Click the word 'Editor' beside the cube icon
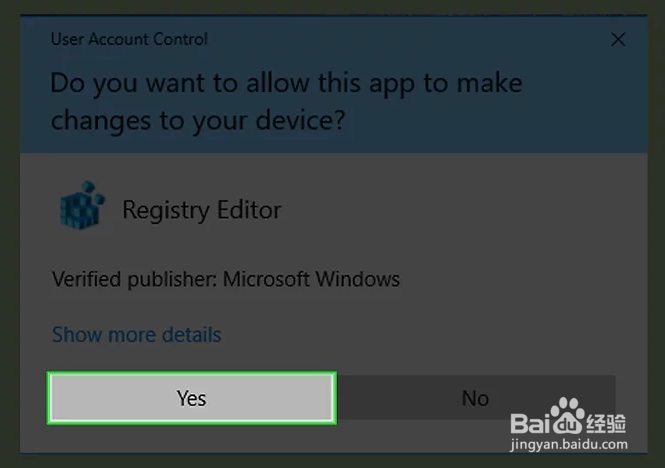The image size is (665, 468). coord(249,210)
